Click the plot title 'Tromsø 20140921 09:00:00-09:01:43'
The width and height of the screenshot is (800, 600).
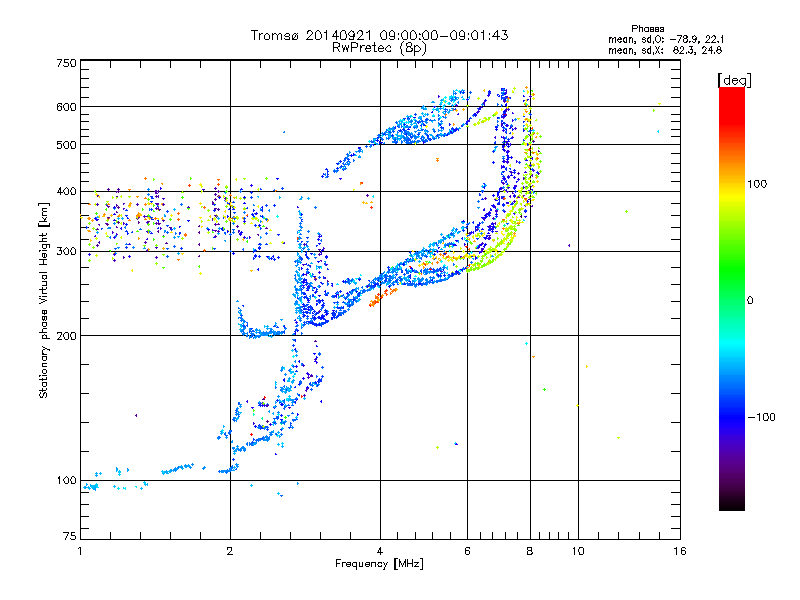click(379, 35)
